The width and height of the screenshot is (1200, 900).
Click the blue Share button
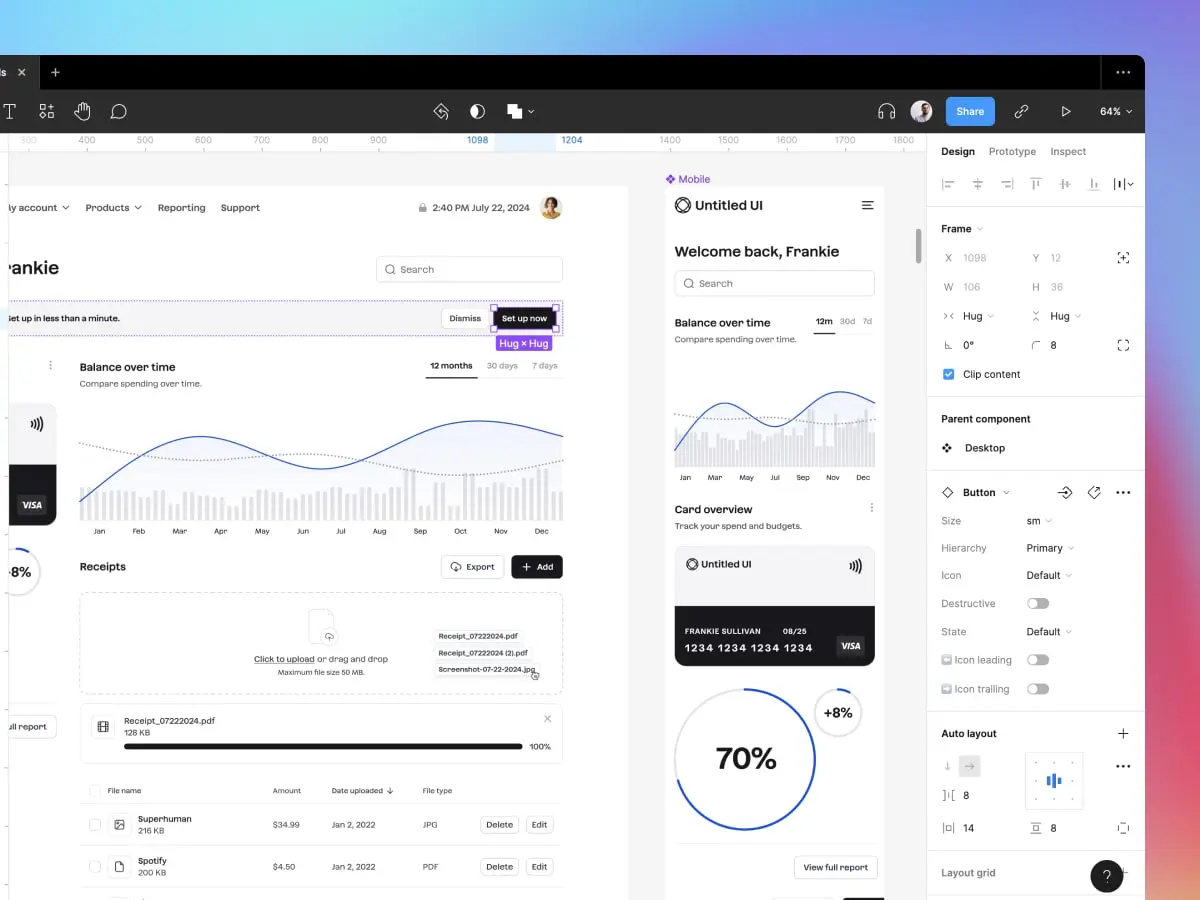pyautogui.click(x=969, y=111)
